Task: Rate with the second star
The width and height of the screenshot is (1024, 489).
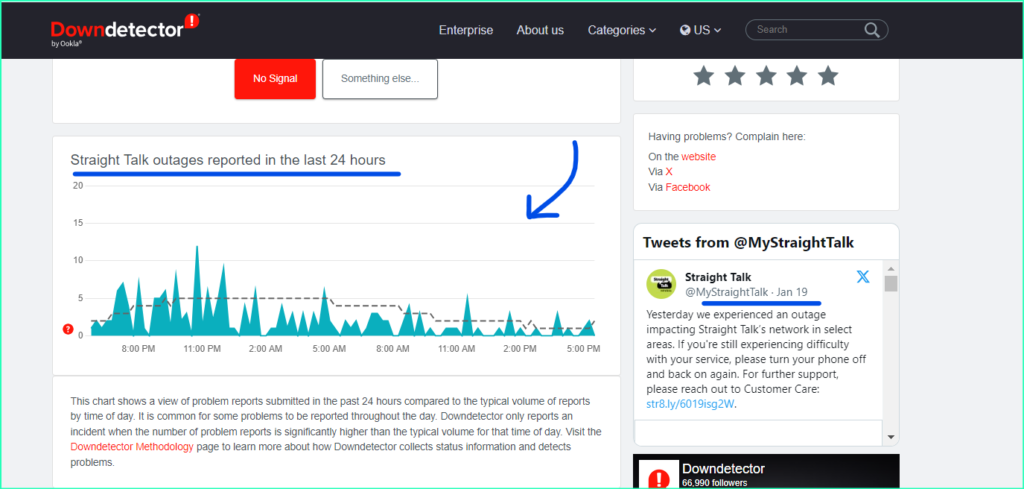Action: (735, 76)
